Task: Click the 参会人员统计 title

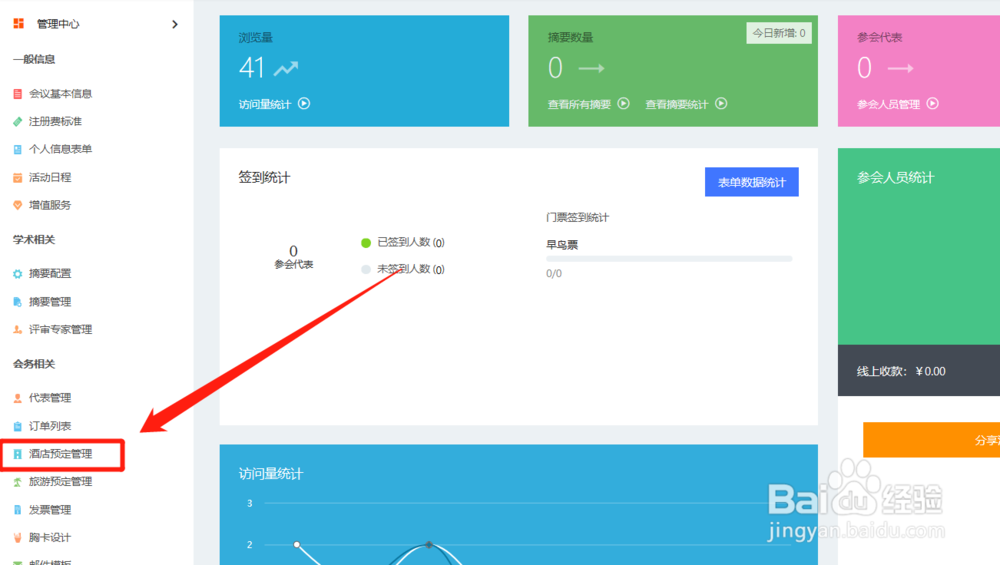Action: [895, 178]
